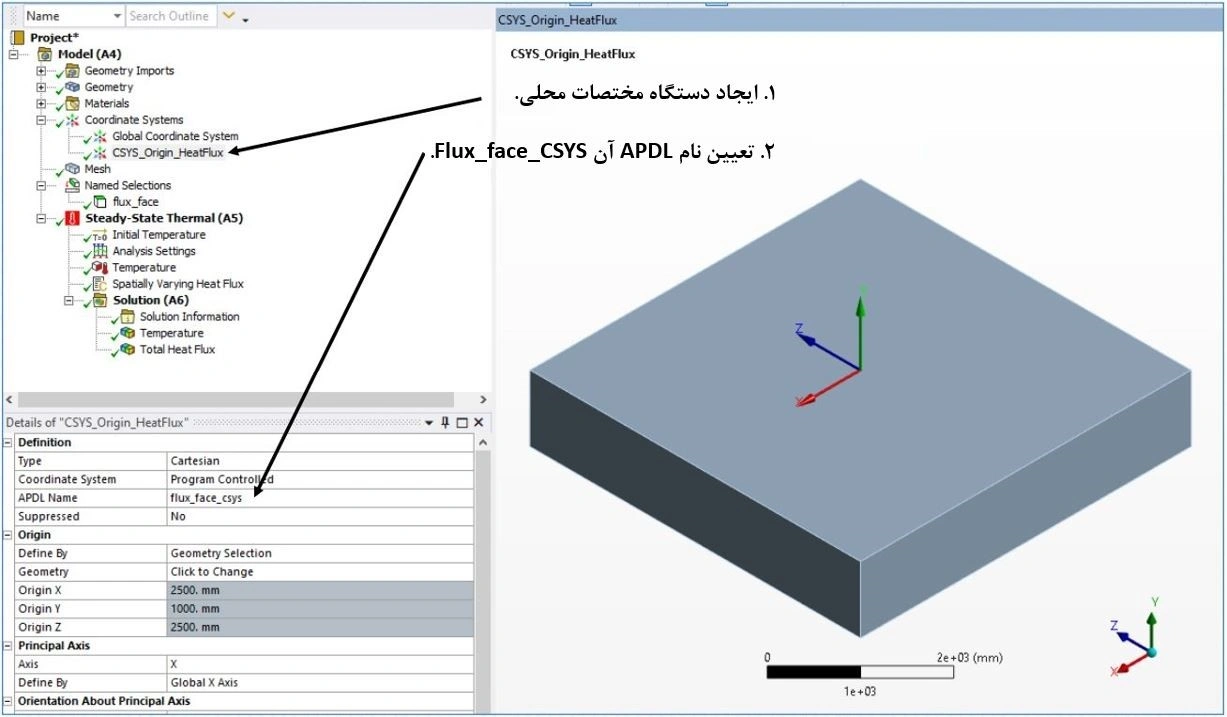
Task: Select CSYS_Origin_HeatFlux in the outline
Action: [168, 153]
